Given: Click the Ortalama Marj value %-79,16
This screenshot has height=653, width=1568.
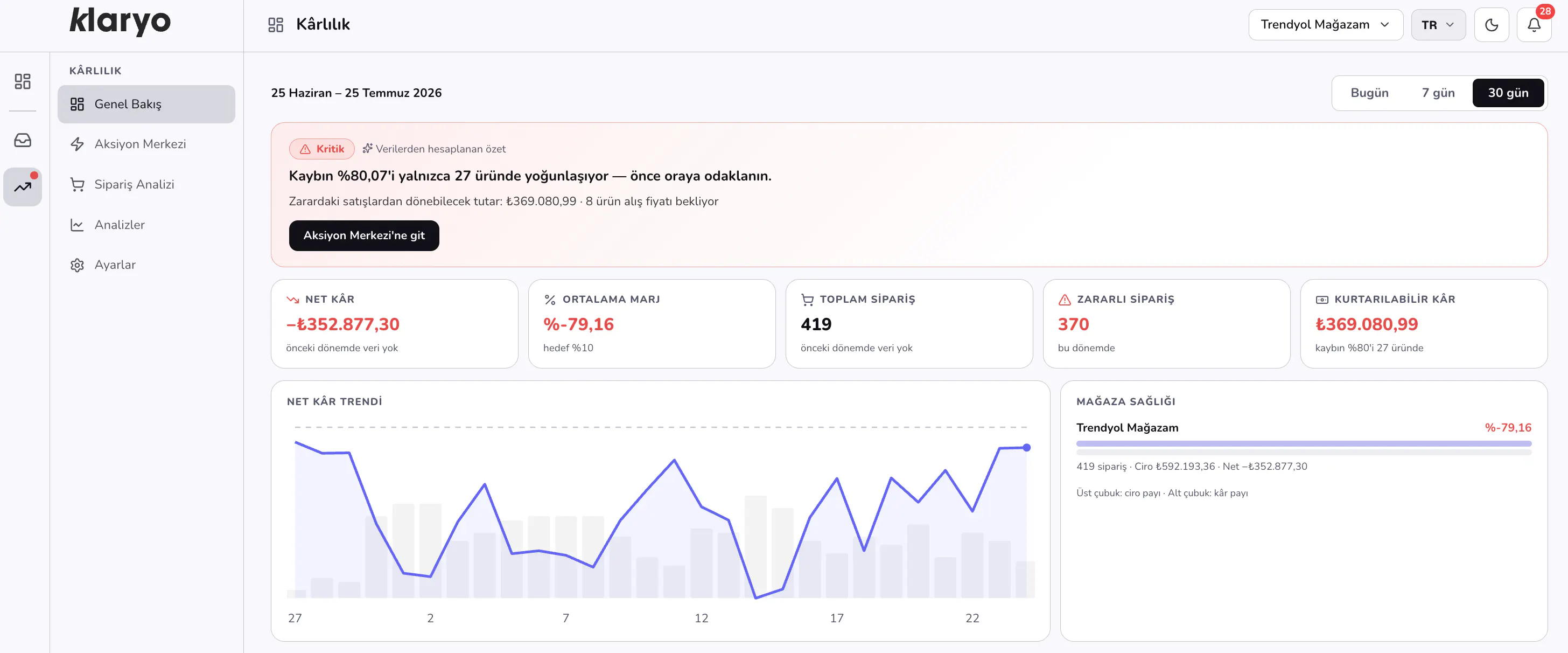Looking at the screenshot, I should click(579, 324).
